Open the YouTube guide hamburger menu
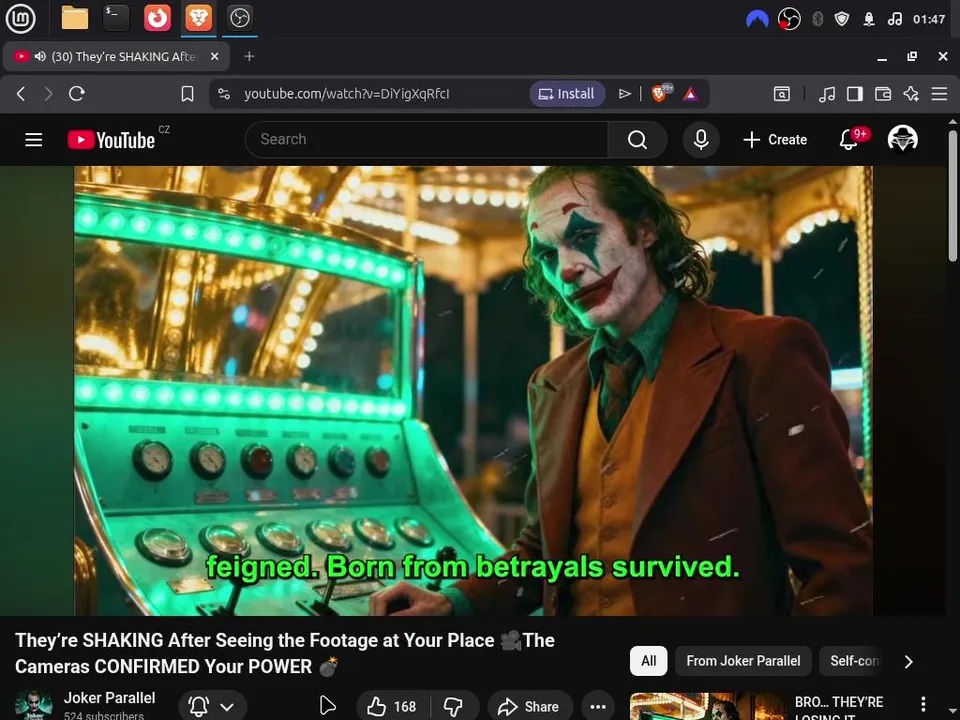The image size is (960, 720). tap(34, 140)
